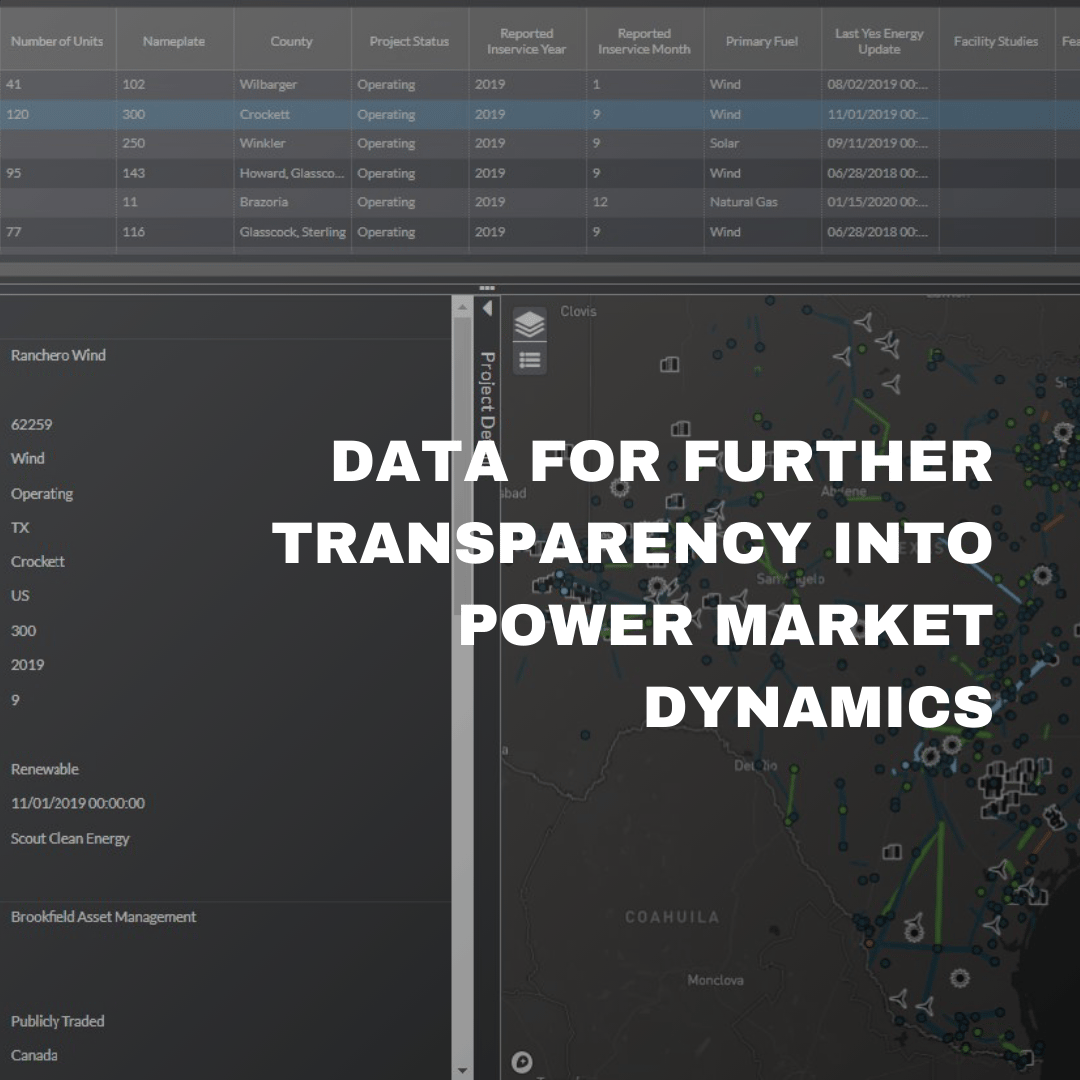The width and height of the screenshot is (1080, 1080).
Task: Sort by the Project Status column header
Action: (x=409, y=41)
